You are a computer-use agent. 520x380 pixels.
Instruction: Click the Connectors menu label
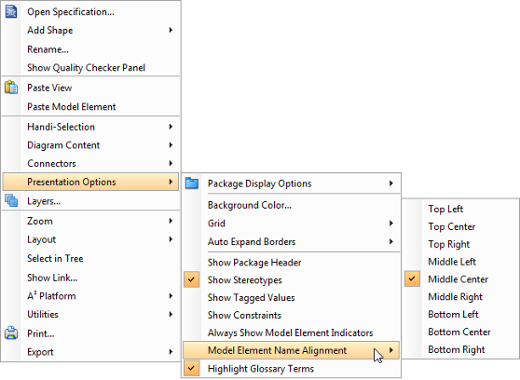(52, 163)
